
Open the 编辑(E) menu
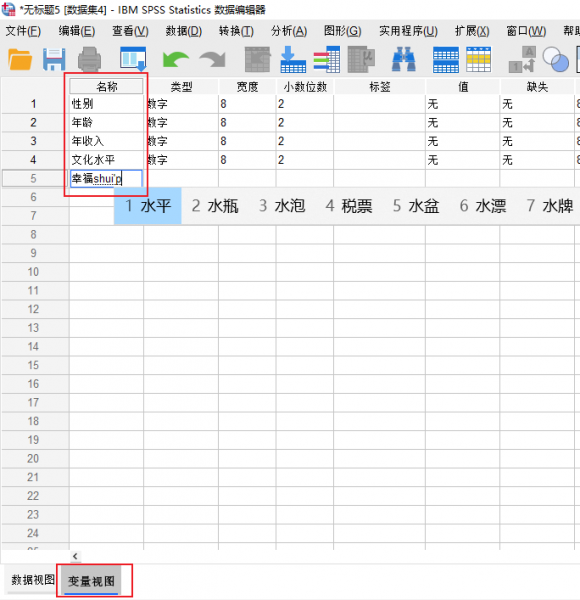[x=77, y=31]
